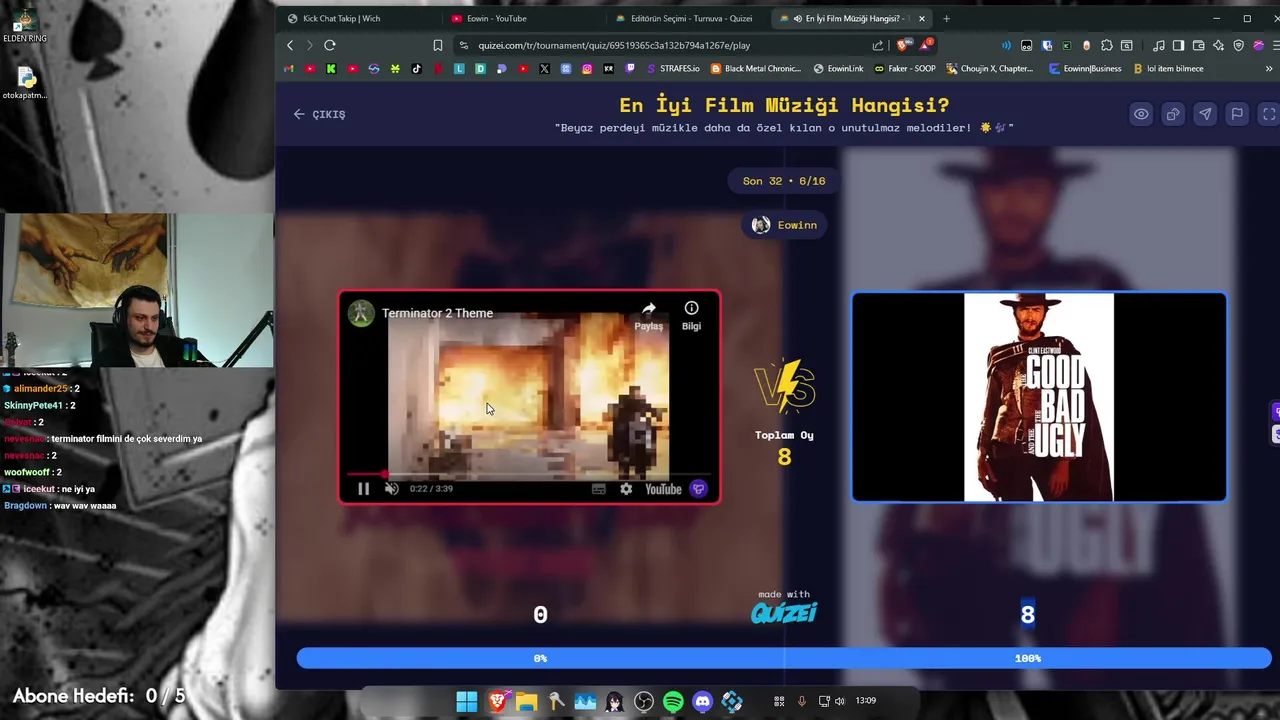
Task: Open the extensions puzzle icon
Action: pos(1107,45)
